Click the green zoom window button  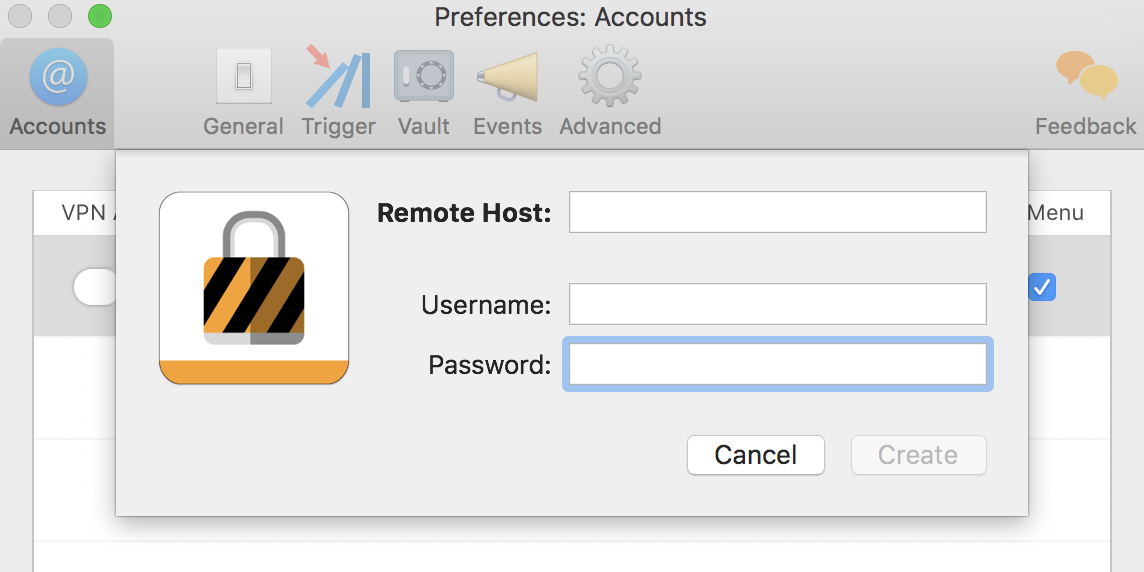pyautogui.click(x=100, y=15)
